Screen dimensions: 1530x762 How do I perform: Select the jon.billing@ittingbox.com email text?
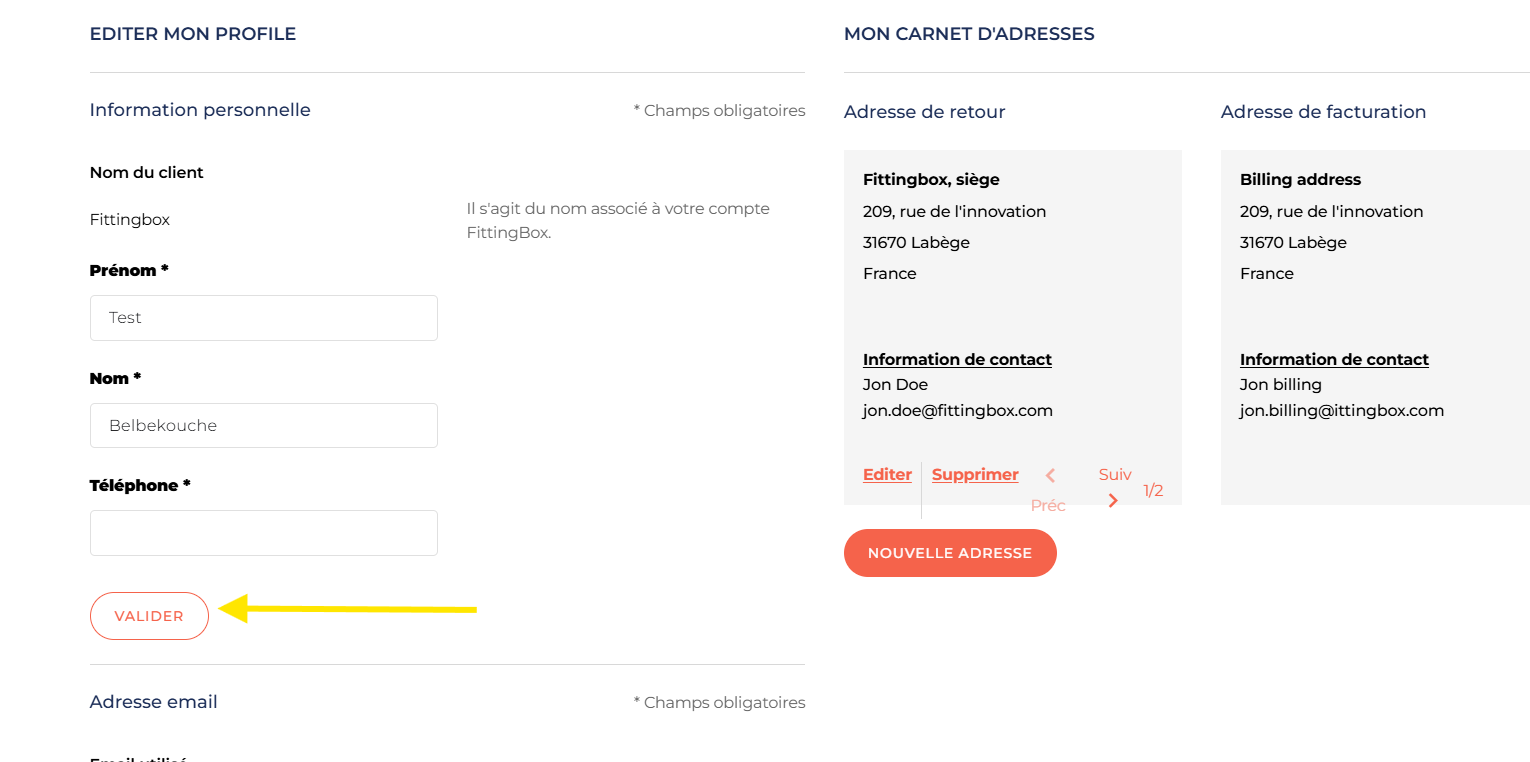(1341, 411)
